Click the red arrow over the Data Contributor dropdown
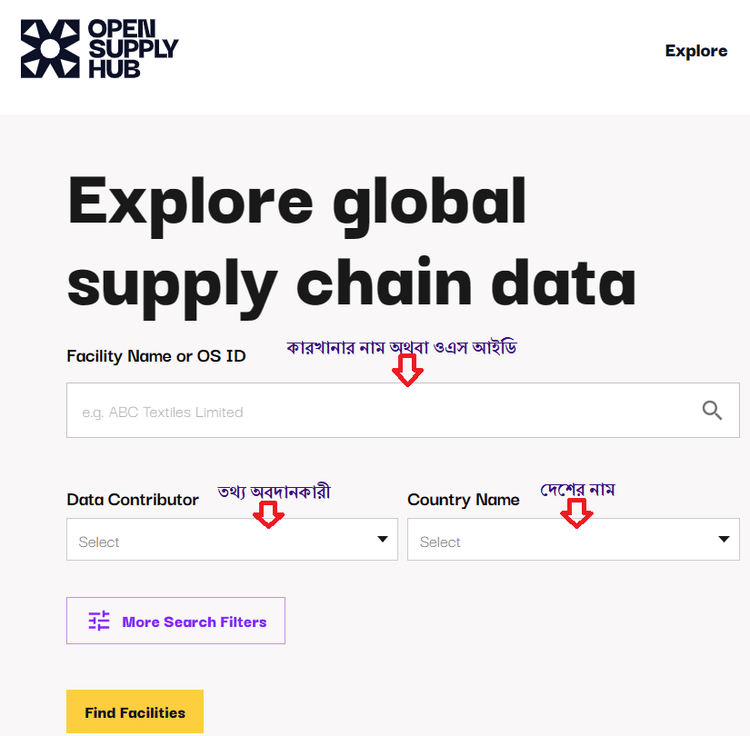Screen dimensions: 750x736 click(269, 514)
